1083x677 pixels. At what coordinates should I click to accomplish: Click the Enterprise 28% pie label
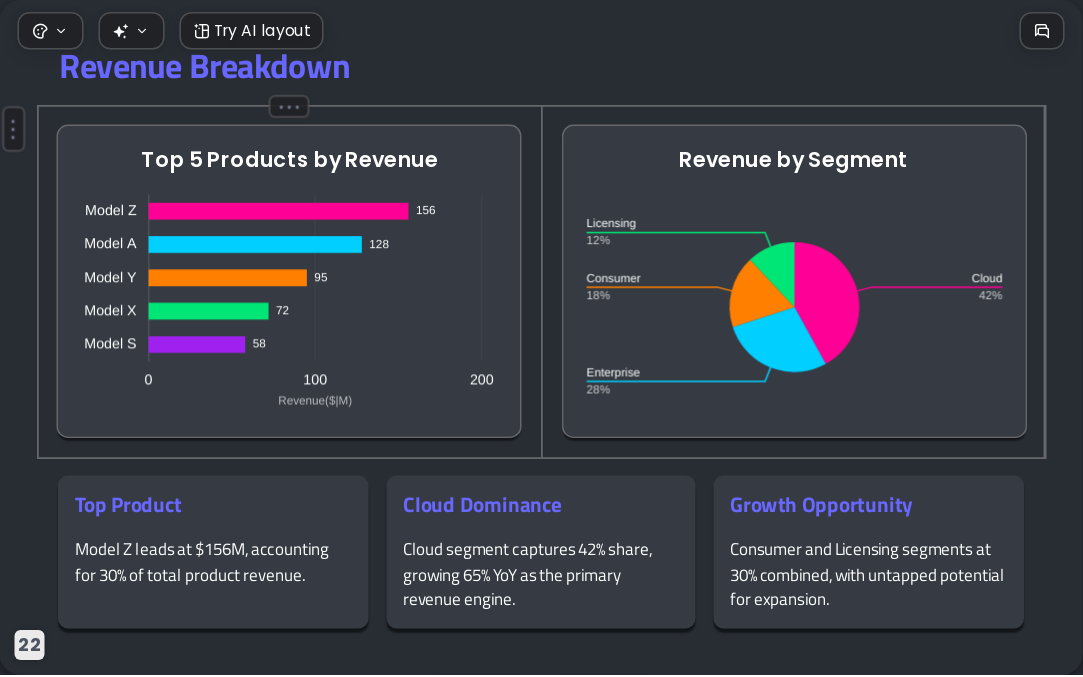click(613, 381)
